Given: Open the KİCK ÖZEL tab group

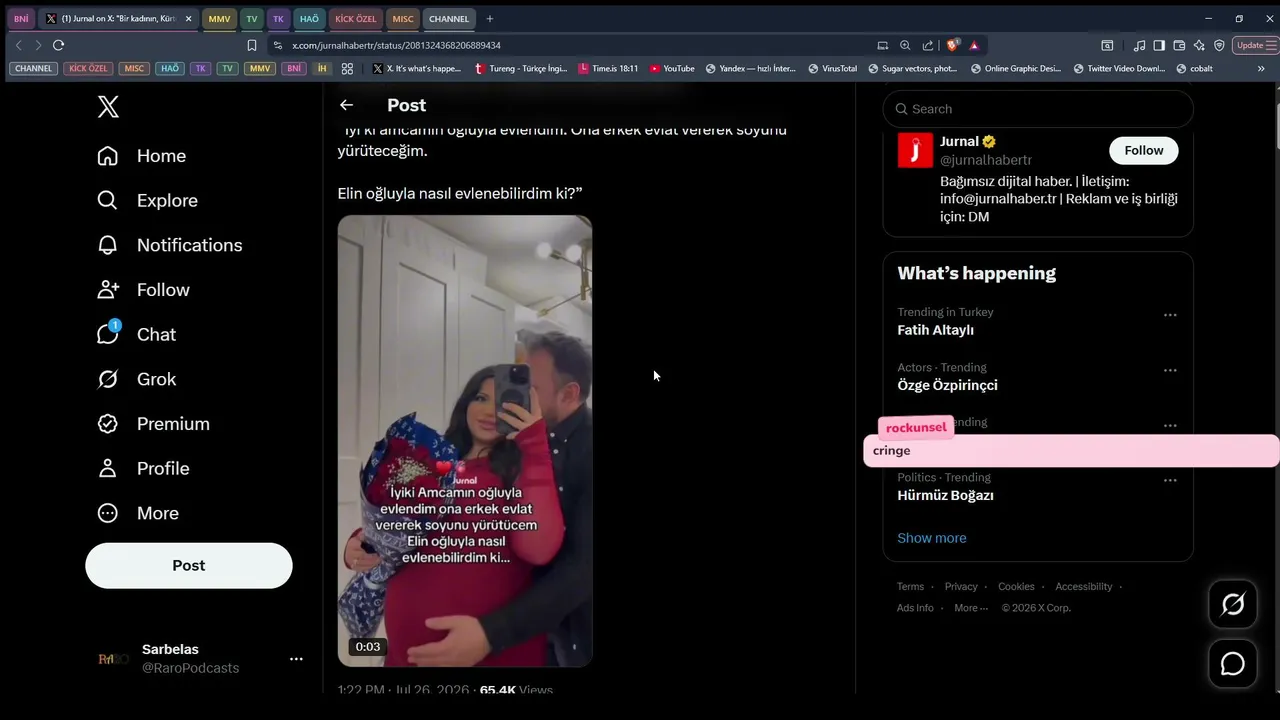Looking at the screenshot, I should click(356, 19).
